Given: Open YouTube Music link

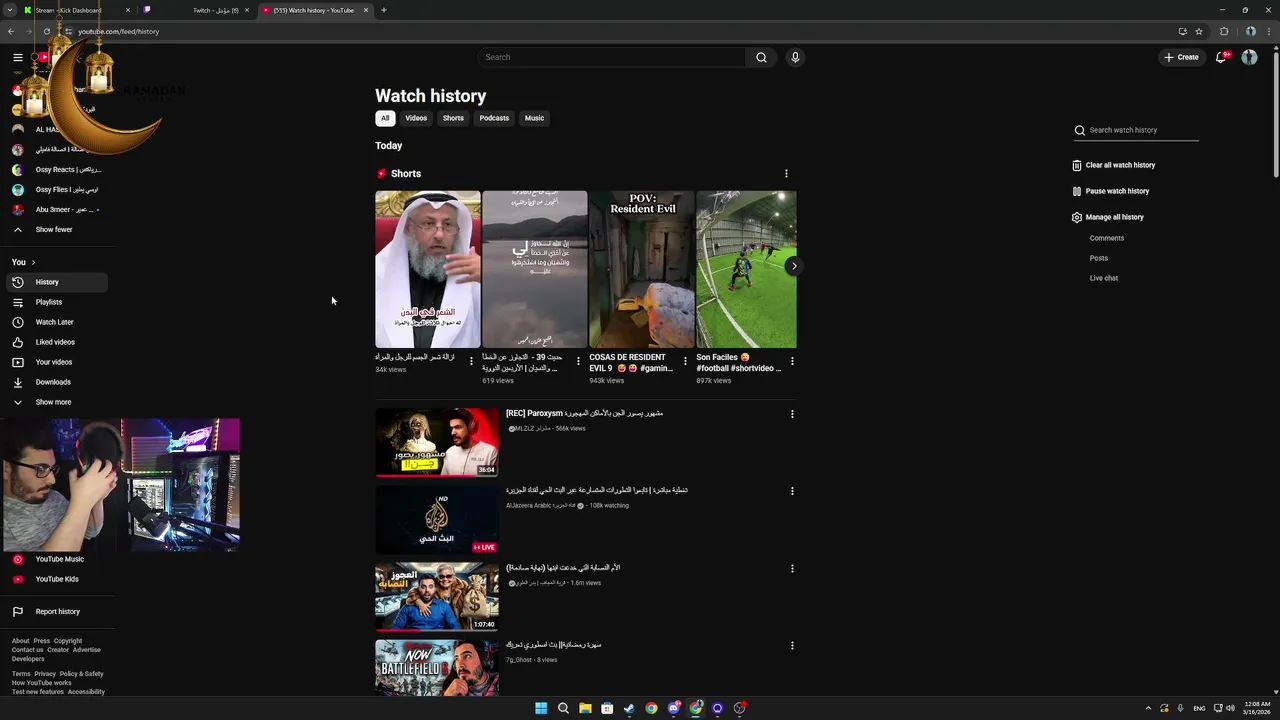Looking at the screenshot, I should 56,559.
